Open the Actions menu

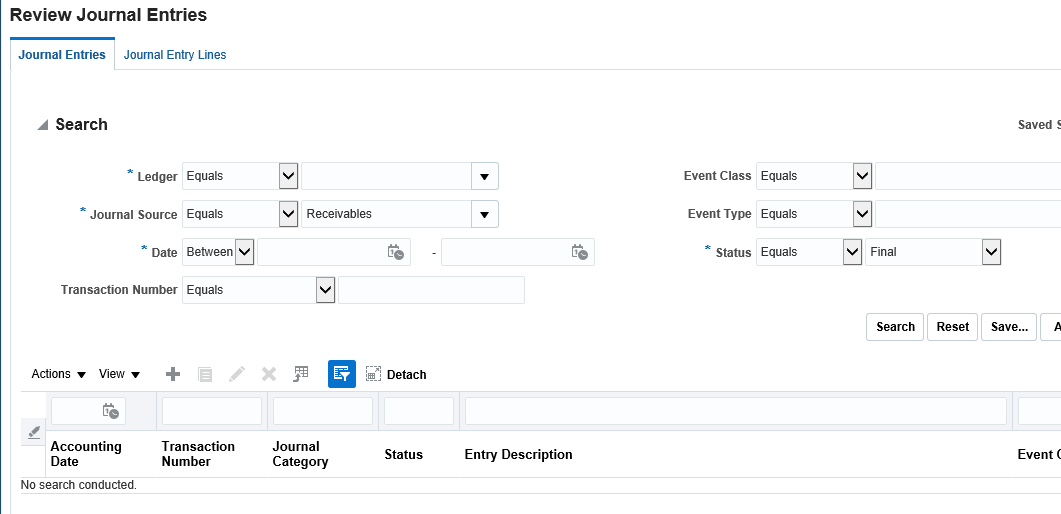pyautogui.click(x=58, y=374)
